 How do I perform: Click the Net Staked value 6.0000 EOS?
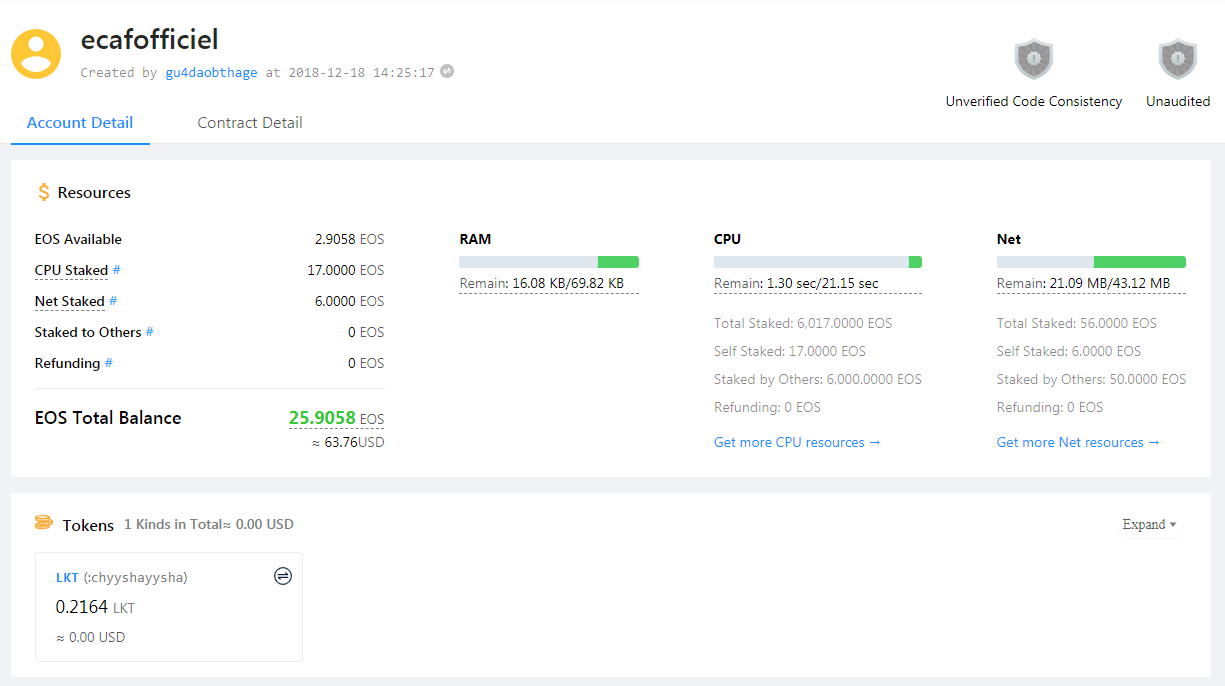[x=349, y=301]
